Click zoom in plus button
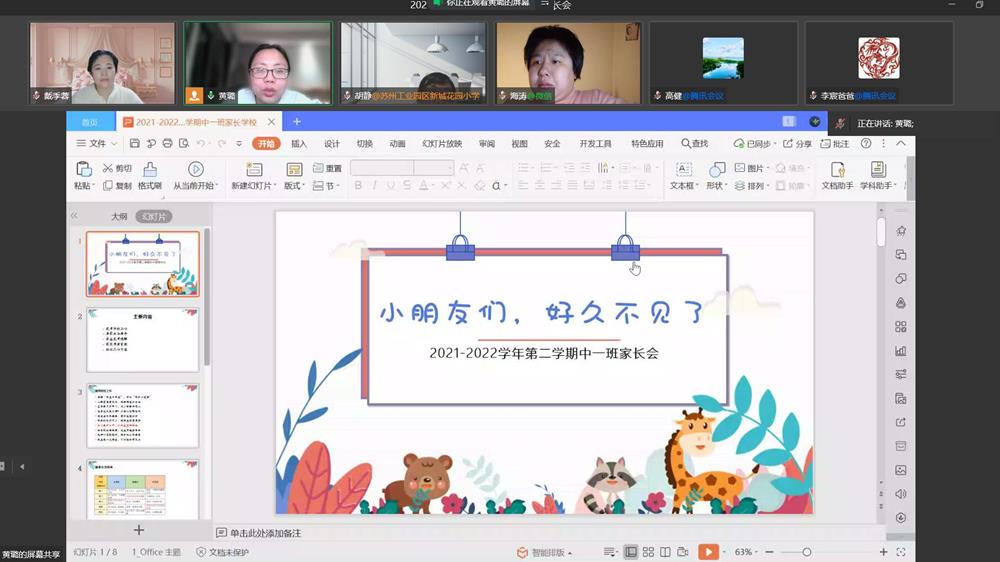Image resolution: width=1000 pixels, height=562 pixels. [x=883, y=552]
